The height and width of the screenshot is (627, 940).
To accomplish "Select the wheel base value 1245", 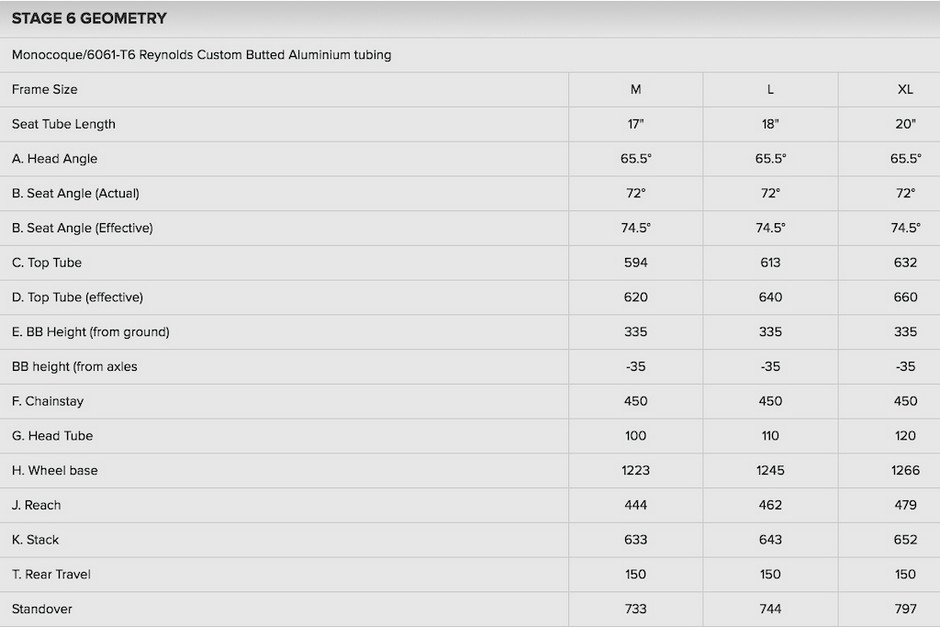I will click(770, 471).
